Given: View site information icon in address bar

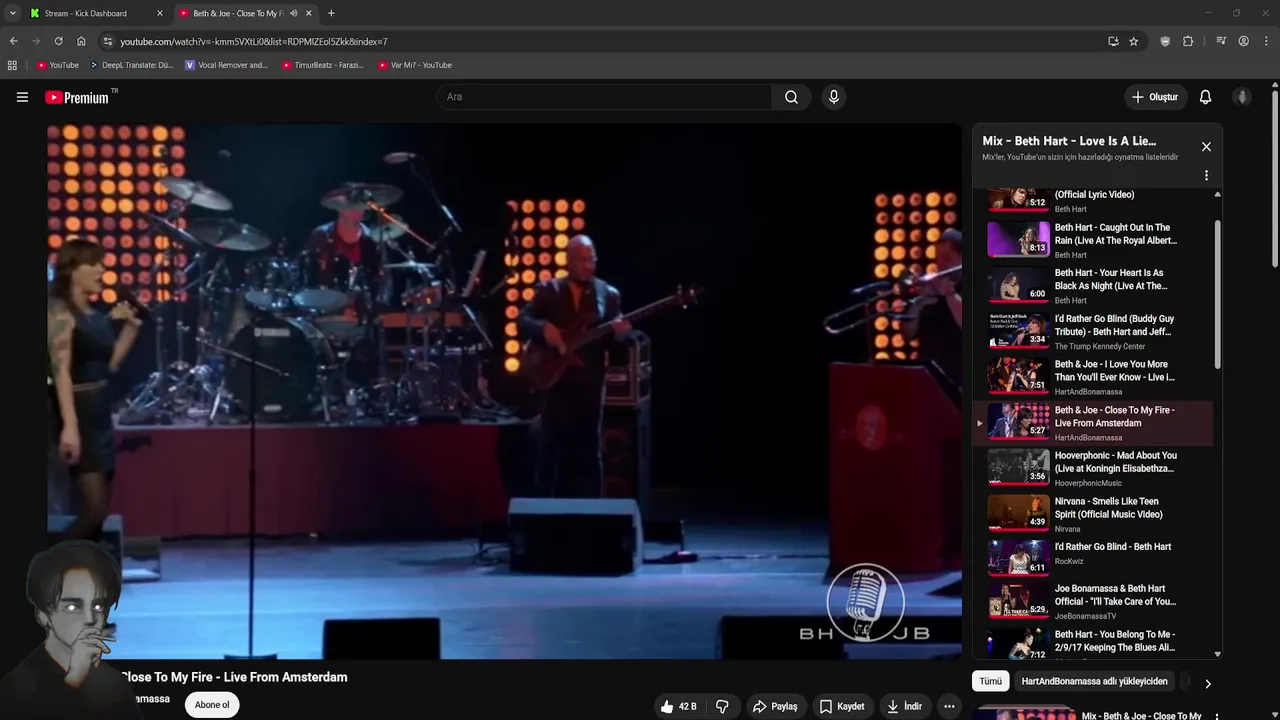Looking at the screenshot, I should click(108, 41).
